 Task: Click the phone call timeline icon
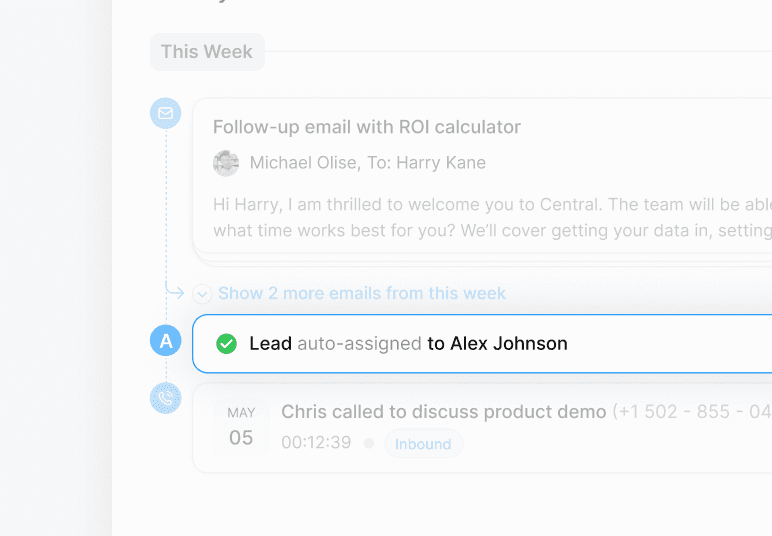pos(165,398)
